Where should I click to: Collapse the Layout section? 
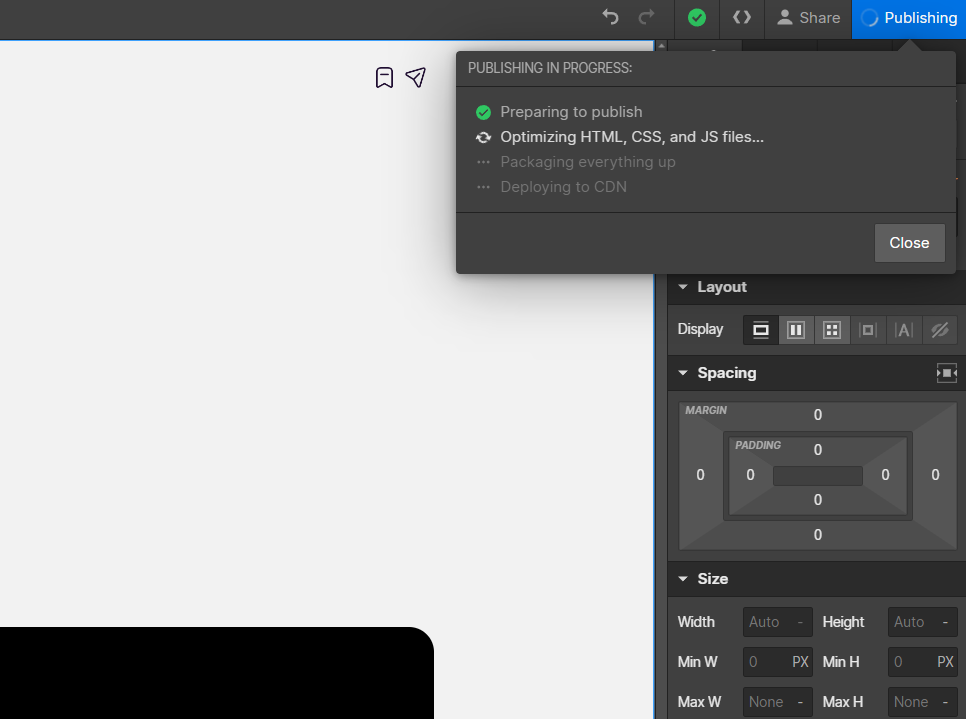pos(683,287)
